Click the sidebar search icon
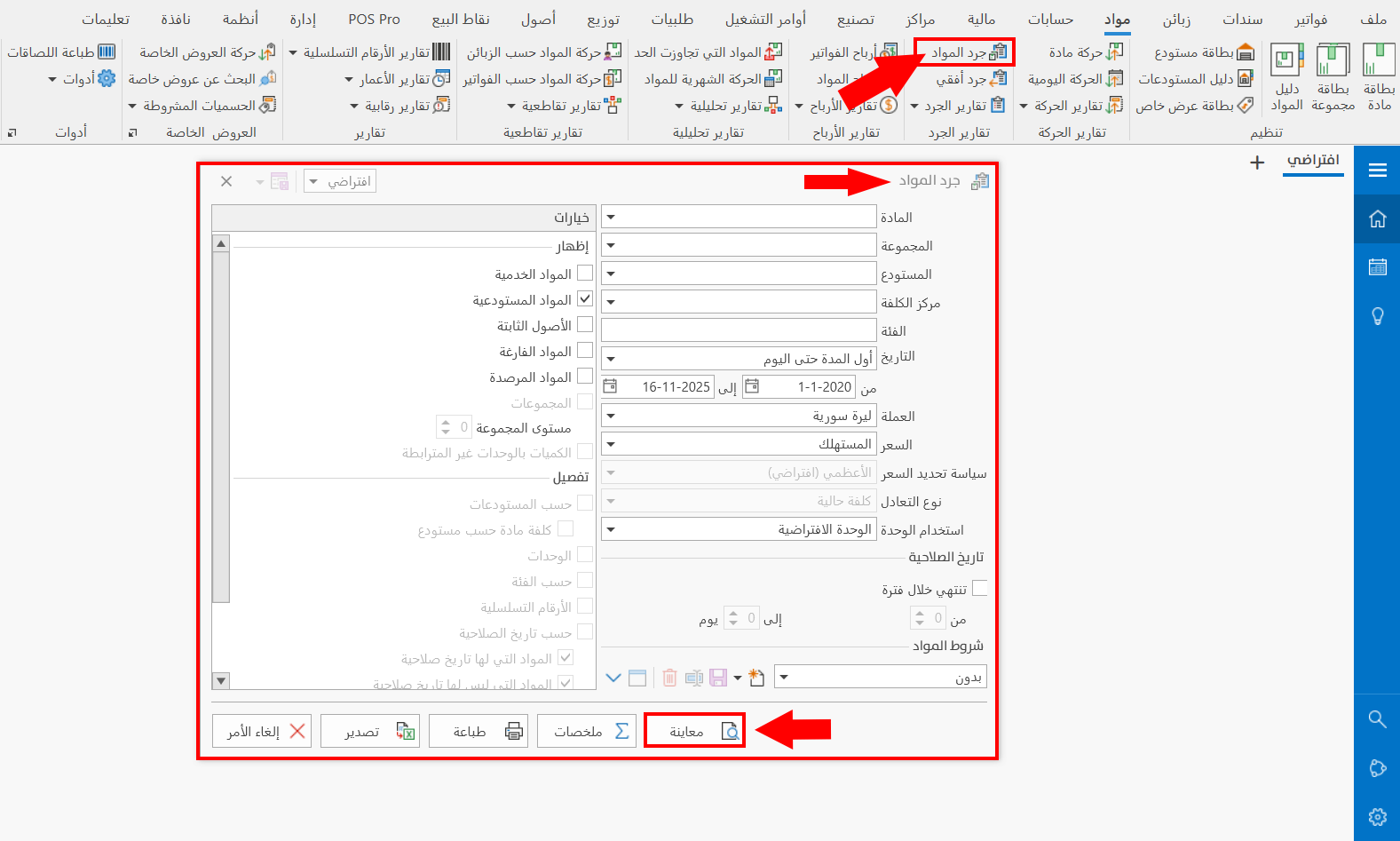The height and width of the screenshot is (841, 1400). point(1377,718)
